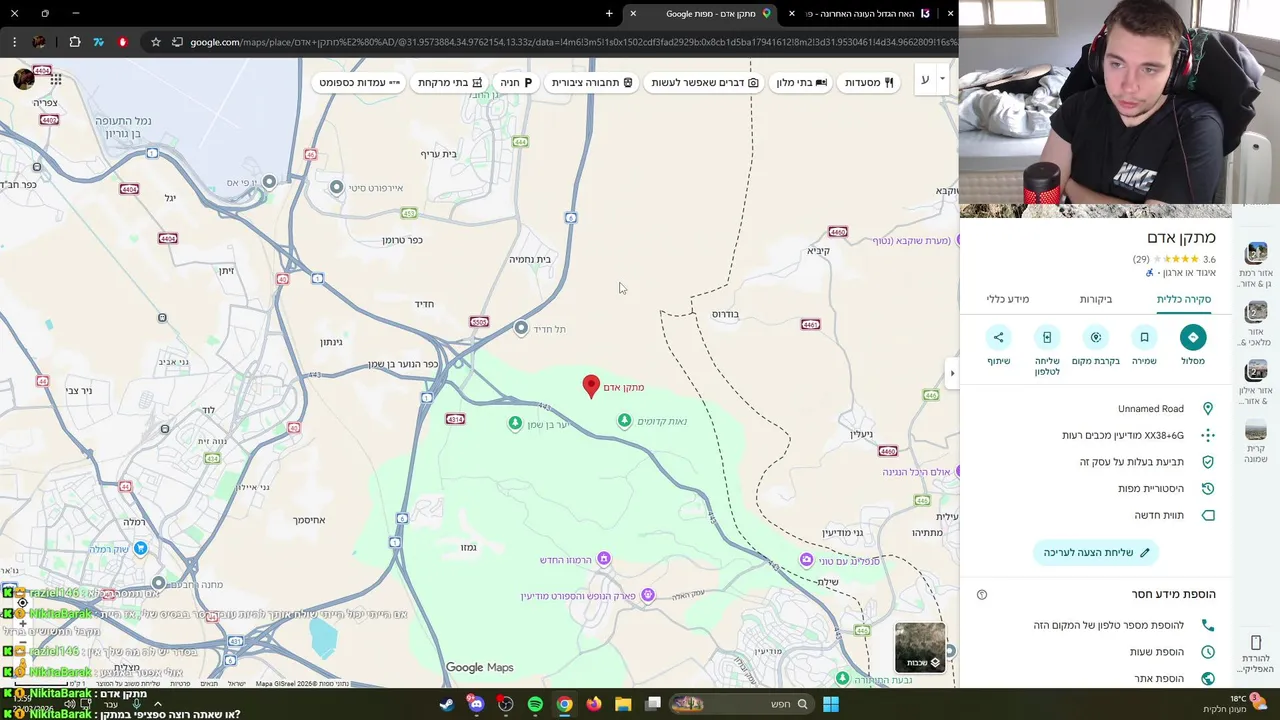
Task: Click Suggest an edit (שליחת הצעה לעריכה) button
Action: [x=1097, y=552]
